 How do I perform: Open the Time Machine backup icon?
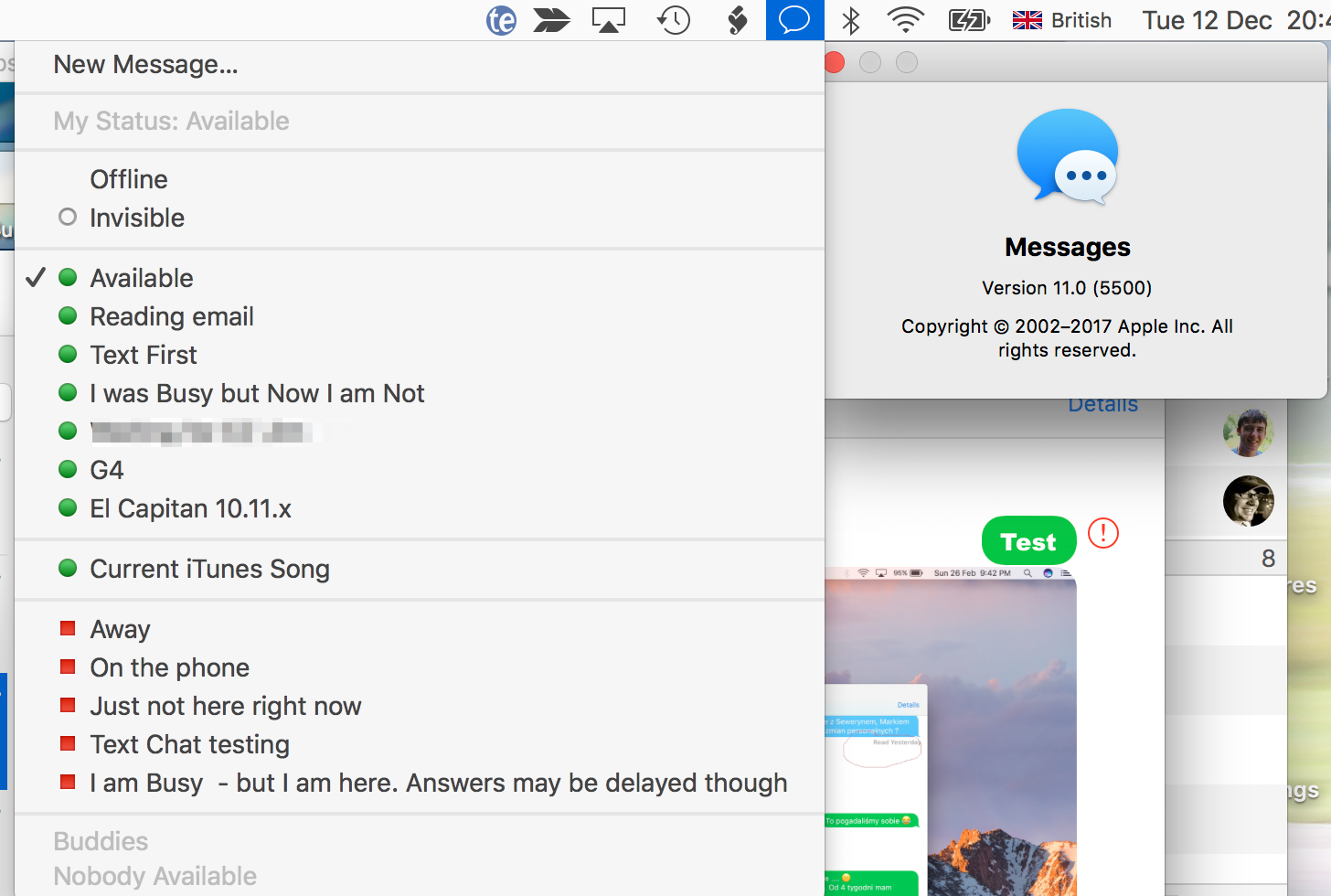(x=673, y=19)
